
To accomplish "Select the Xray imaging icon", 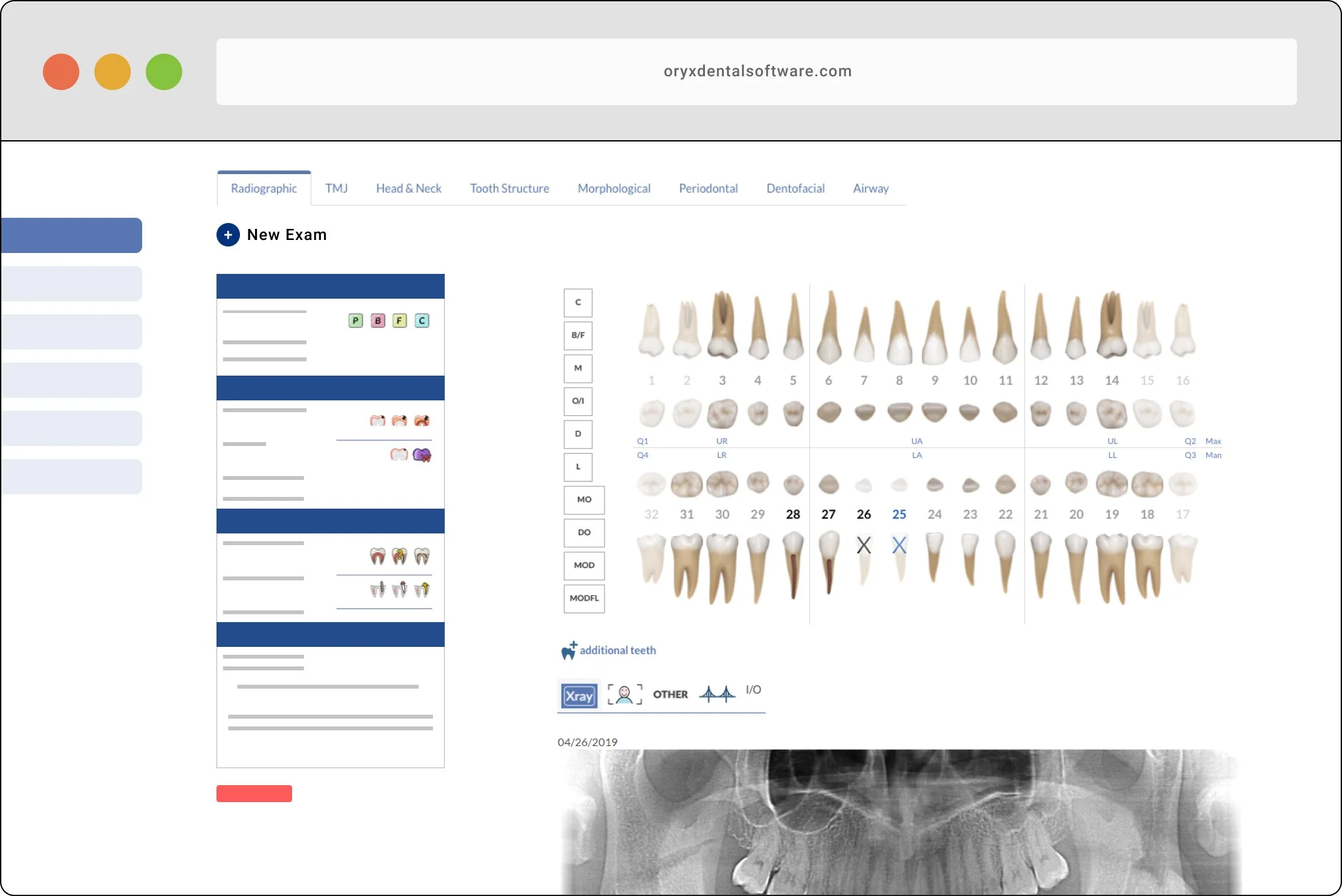I will pyautogui.click(x=579, y=695).
